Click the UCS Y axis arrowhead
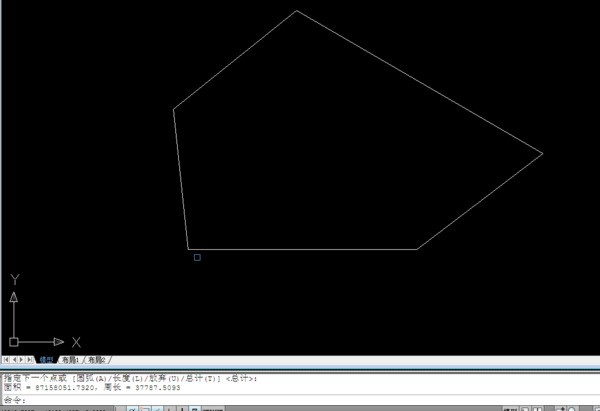The height and width of the screenshot is (411, 600). click(14, 297)
